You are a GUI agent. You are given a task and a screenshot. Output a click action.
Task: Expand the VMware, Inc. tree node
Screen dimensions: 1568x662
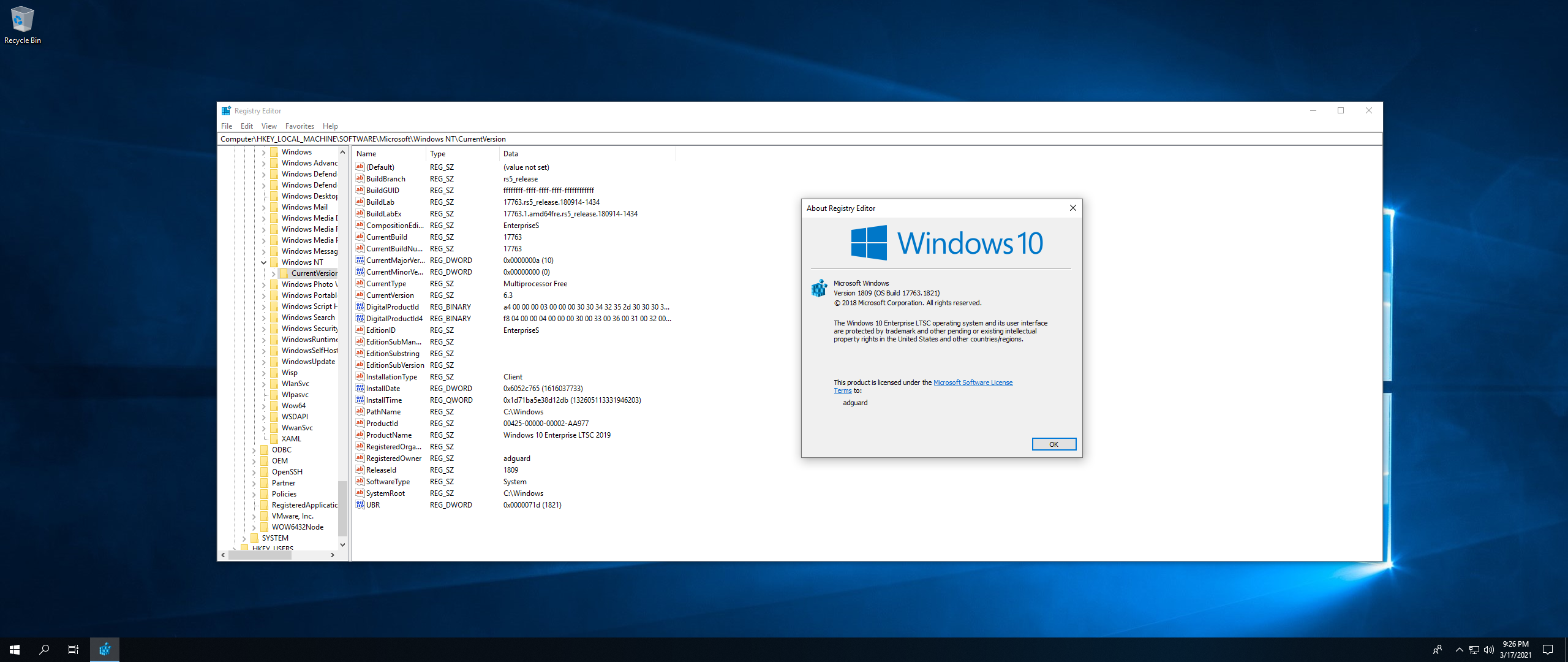tap(254, 516)
